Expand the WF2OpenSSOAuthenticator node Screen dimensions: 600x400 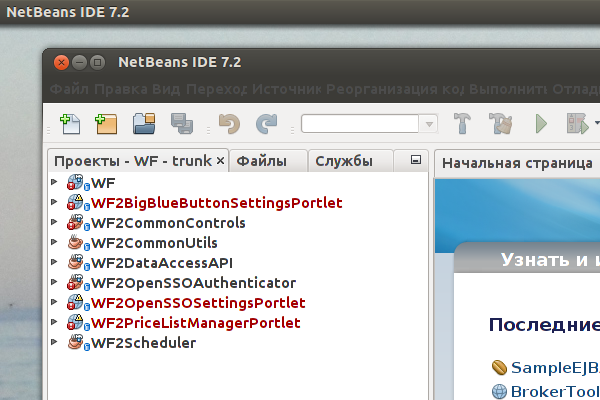[x=54, y=282]
